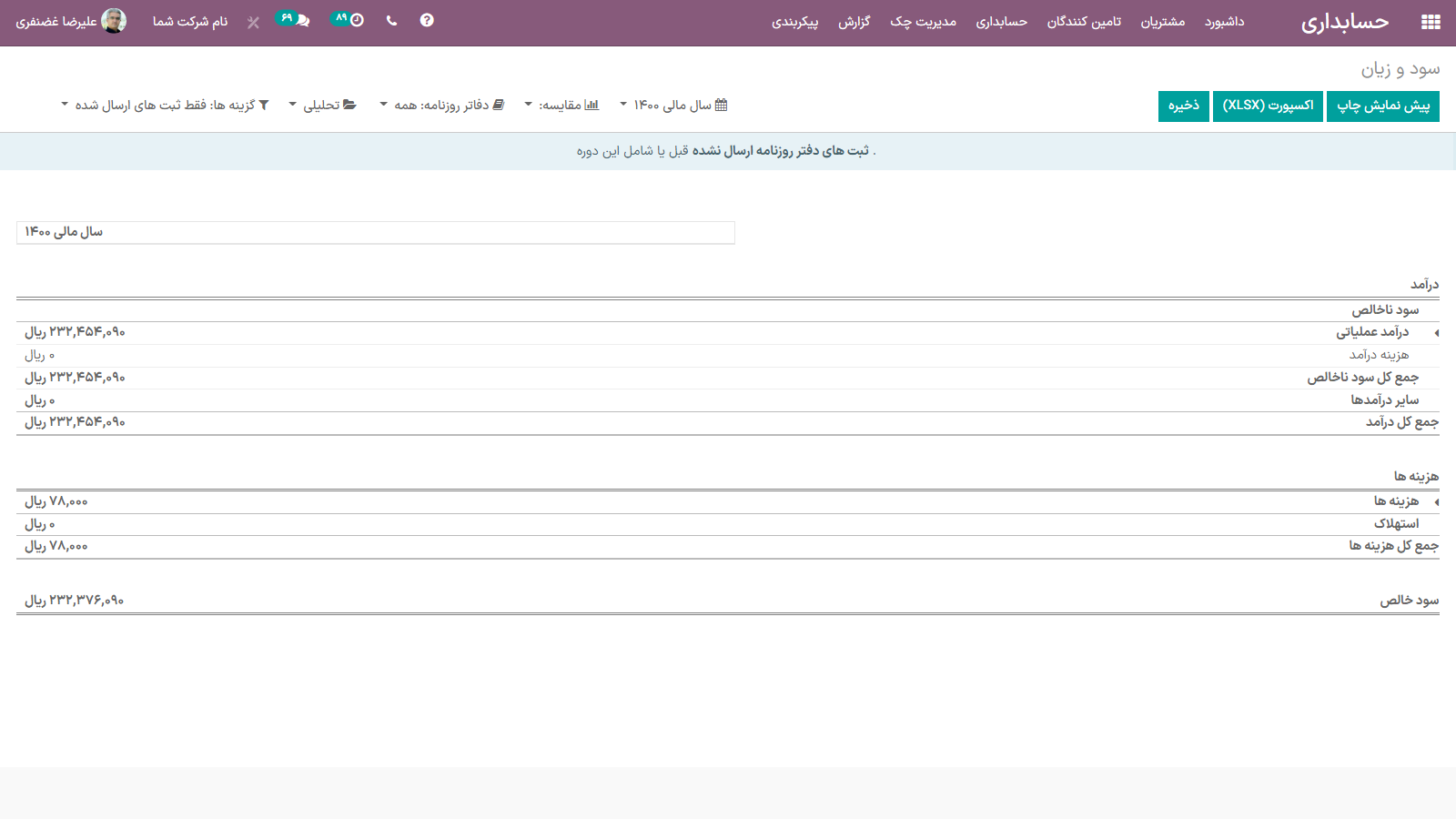The width and height of the screenshot is (1456, 819).
Task: Click the bar chart icon beside مقایسه
Action: tap(592, 105)
